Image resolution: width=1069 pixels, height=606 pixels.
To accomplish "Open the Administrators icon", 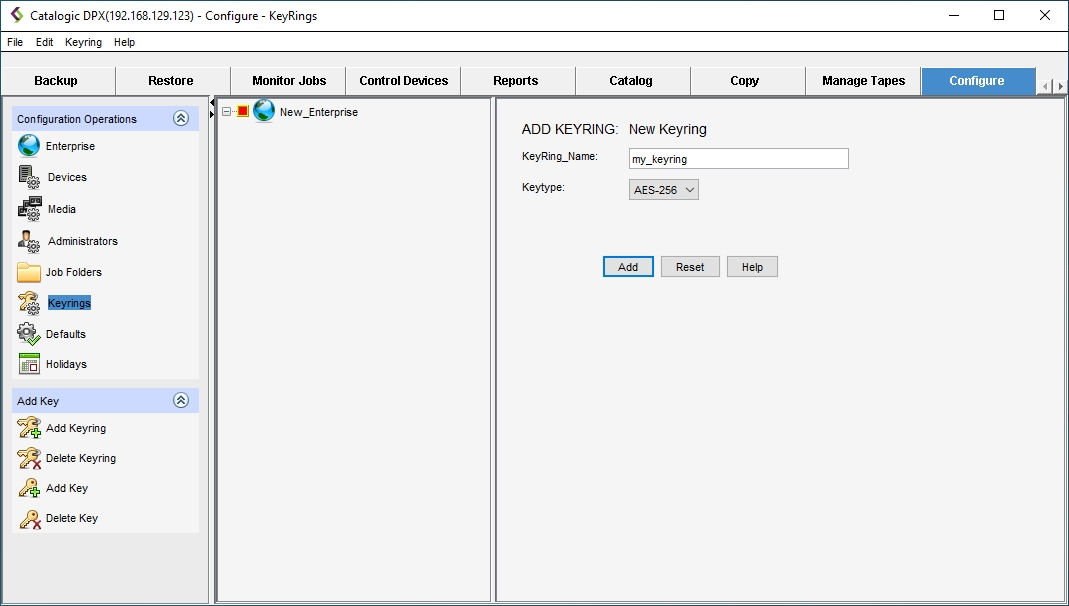I will coord(29,241).
